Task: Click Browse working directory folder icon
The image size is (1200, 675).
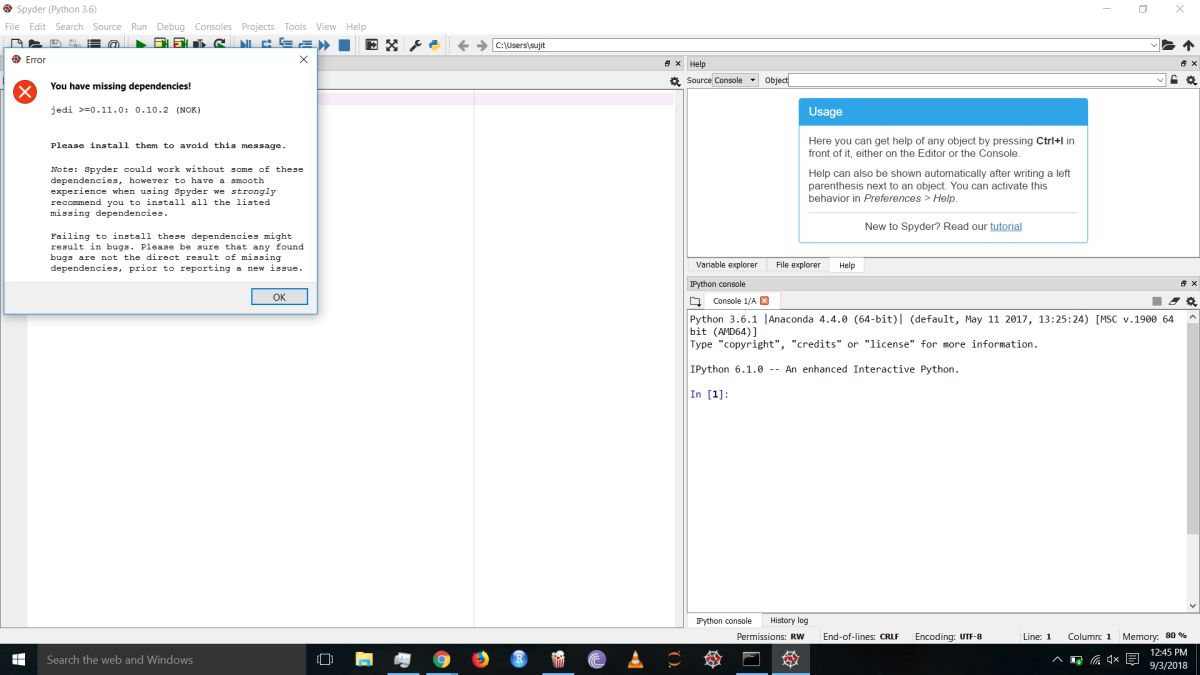Action: pyautogui.click(x=1168, y=45)
